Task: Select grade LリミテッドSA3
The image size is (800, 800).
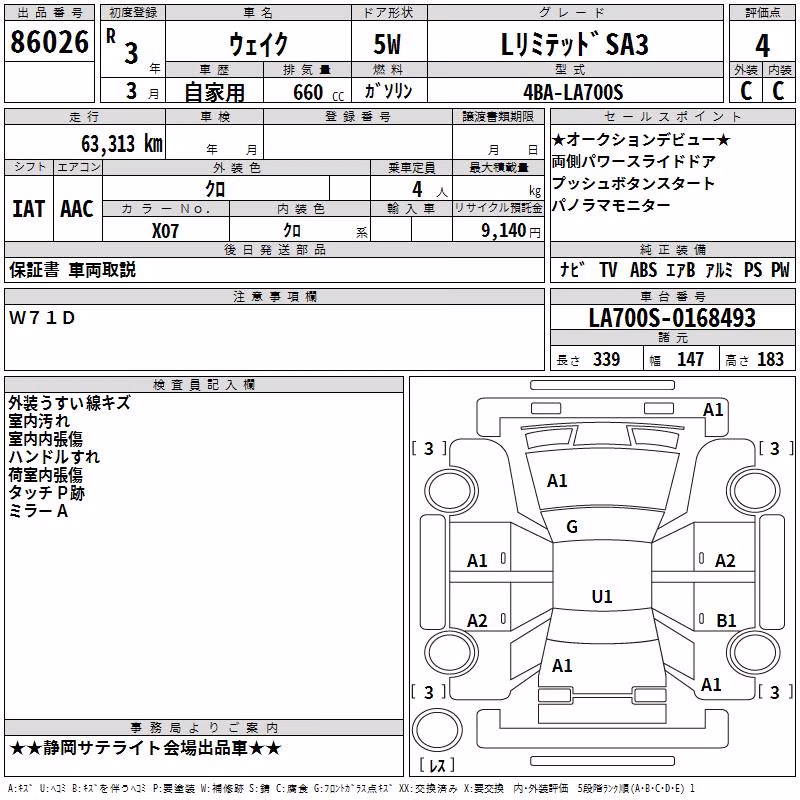Action: click(574, 44)
